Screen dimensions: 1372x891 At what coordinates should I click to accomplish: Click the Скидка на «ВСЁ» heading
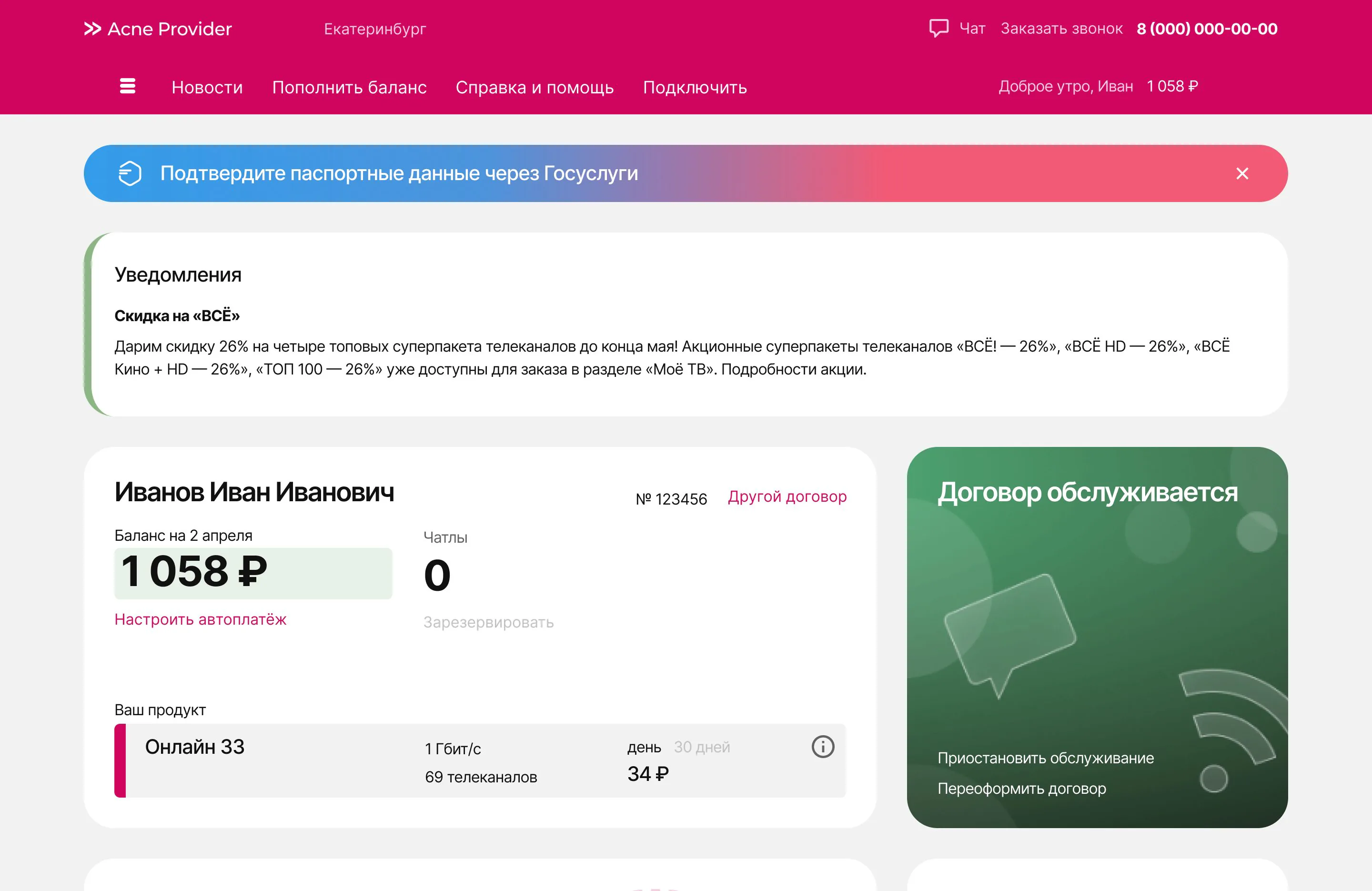176,315
